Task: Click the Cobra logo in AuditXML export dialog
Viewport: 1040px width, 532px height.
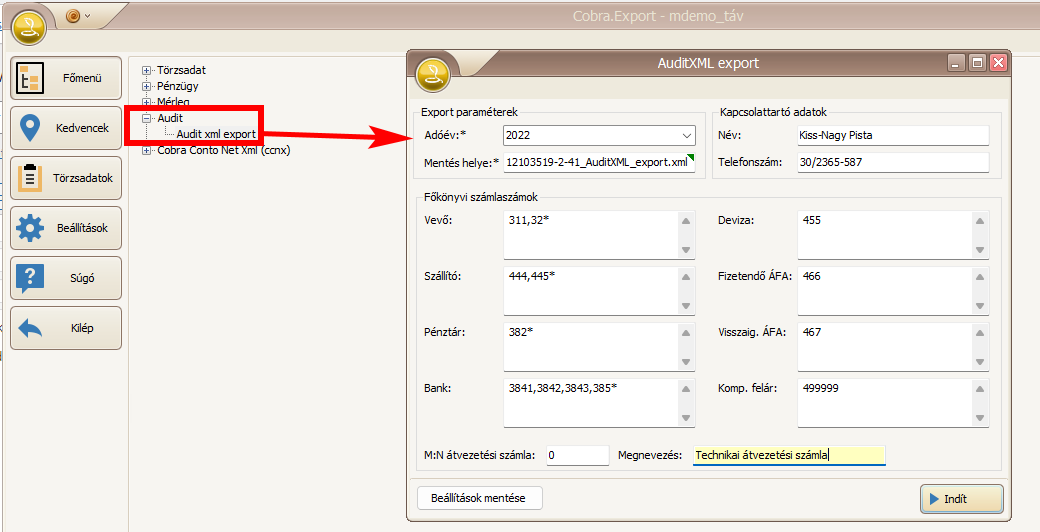Action: pyautogui.click(x=432, y=73)
